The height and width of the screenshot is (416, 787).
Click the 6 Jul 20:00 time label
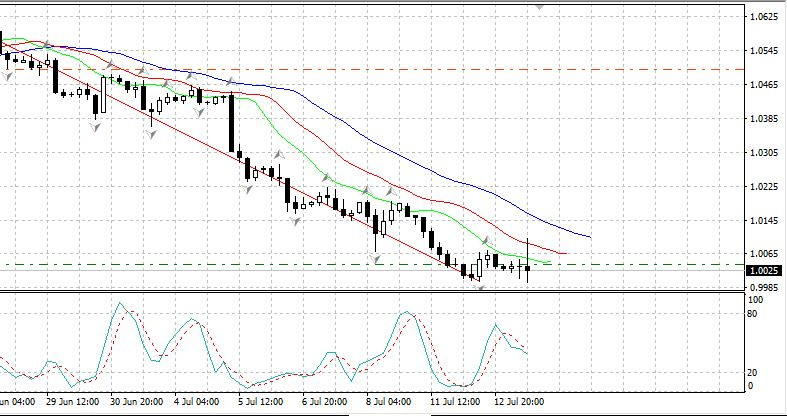coord(325,402)
